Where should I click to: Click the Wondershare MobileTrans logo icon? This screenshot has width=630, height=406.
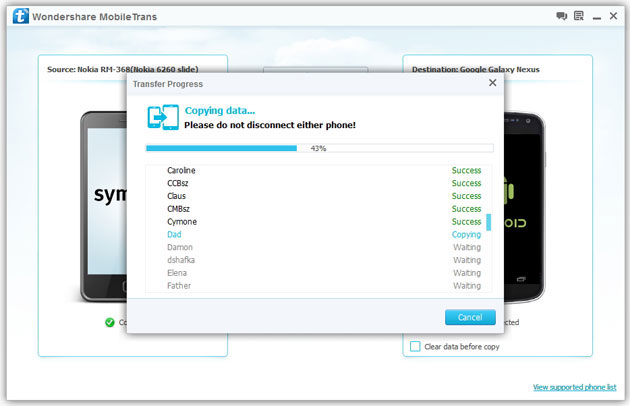[20, 16]
